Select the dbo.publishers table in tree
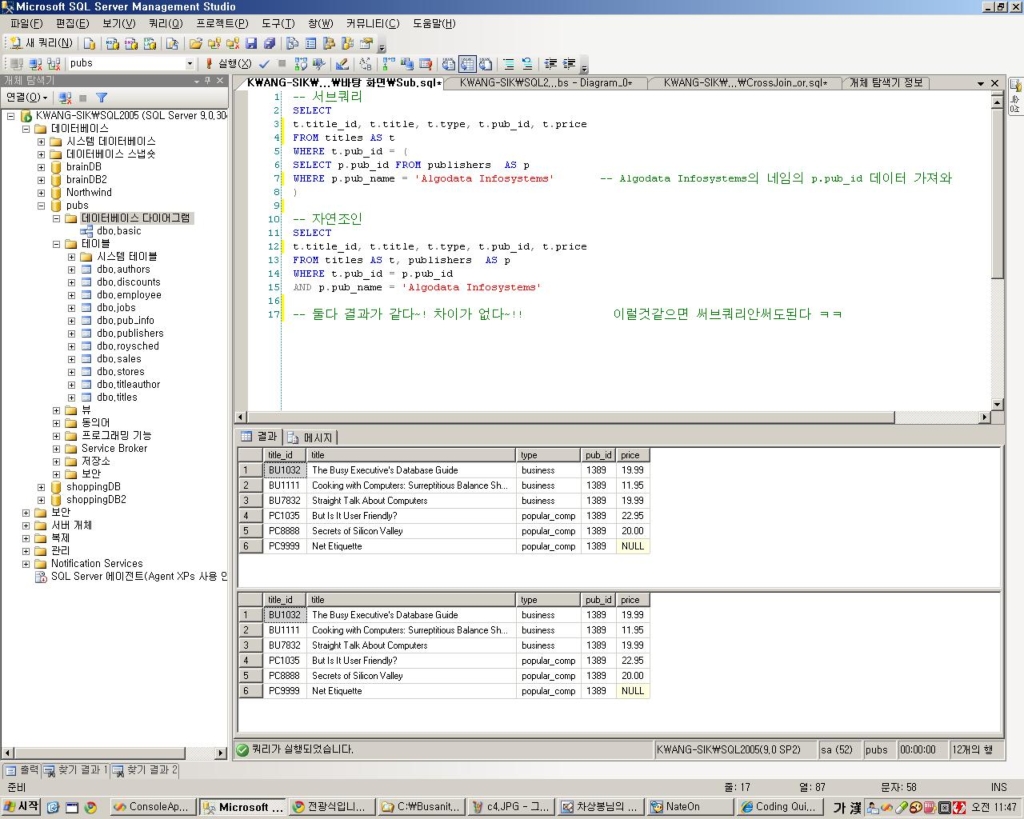Image resolution: width=1024 pixels, height=819 pixels. [130, 333]
